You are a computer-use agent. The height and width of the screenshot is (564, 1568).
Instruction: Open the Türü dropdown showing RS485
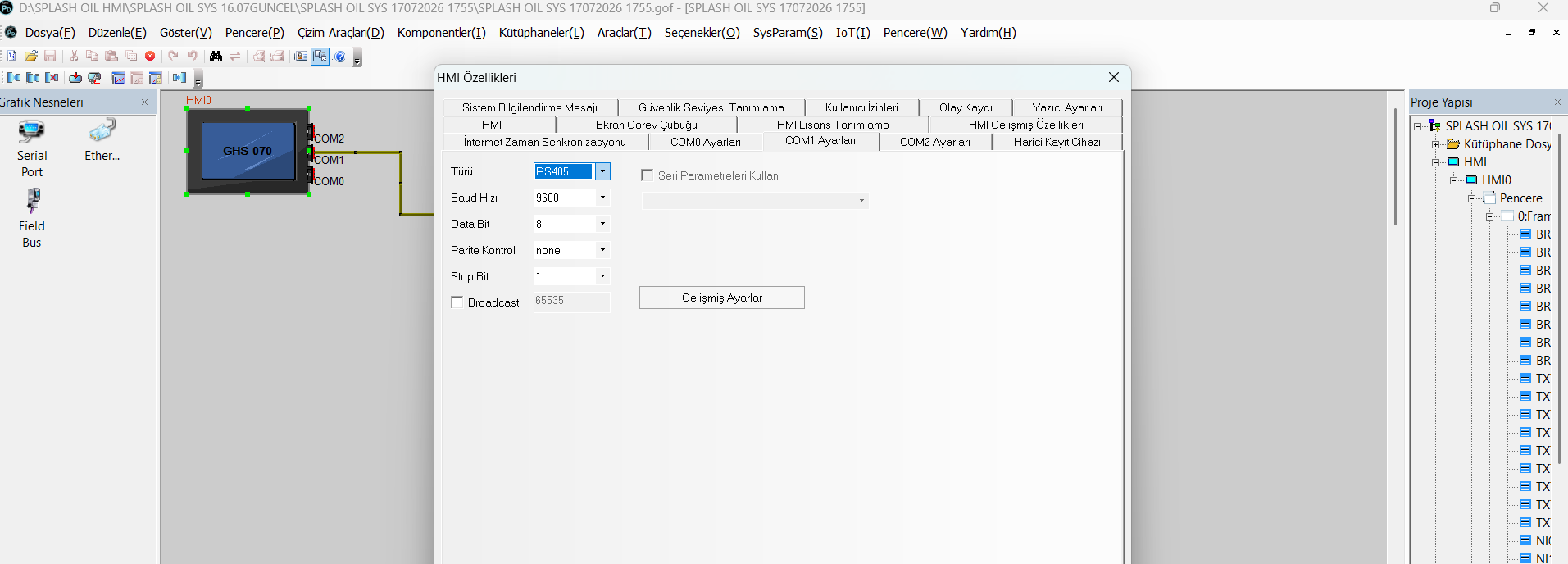point(602,171)
